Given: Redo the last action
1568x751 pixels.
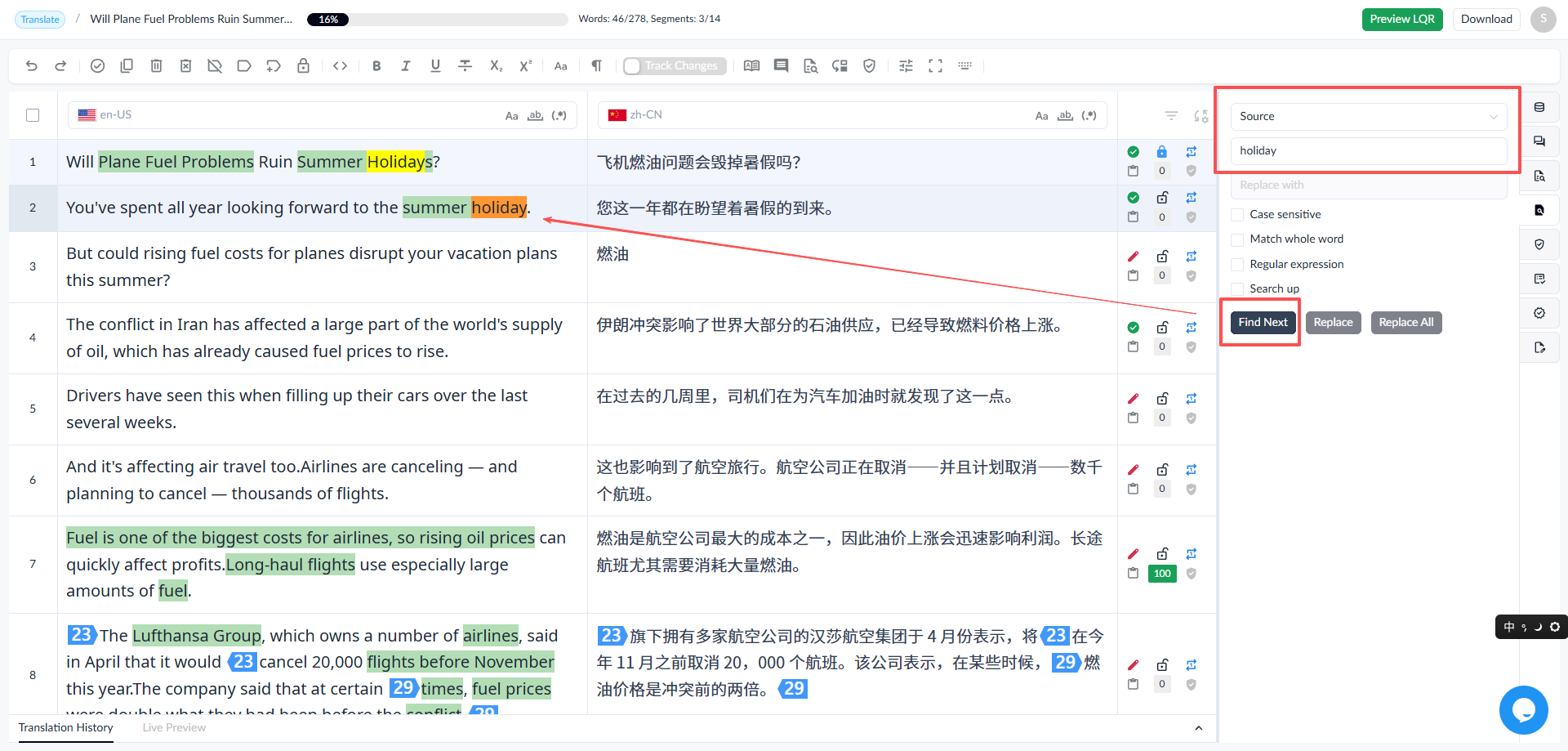Looking at the screenshot, I should [60, 66].
